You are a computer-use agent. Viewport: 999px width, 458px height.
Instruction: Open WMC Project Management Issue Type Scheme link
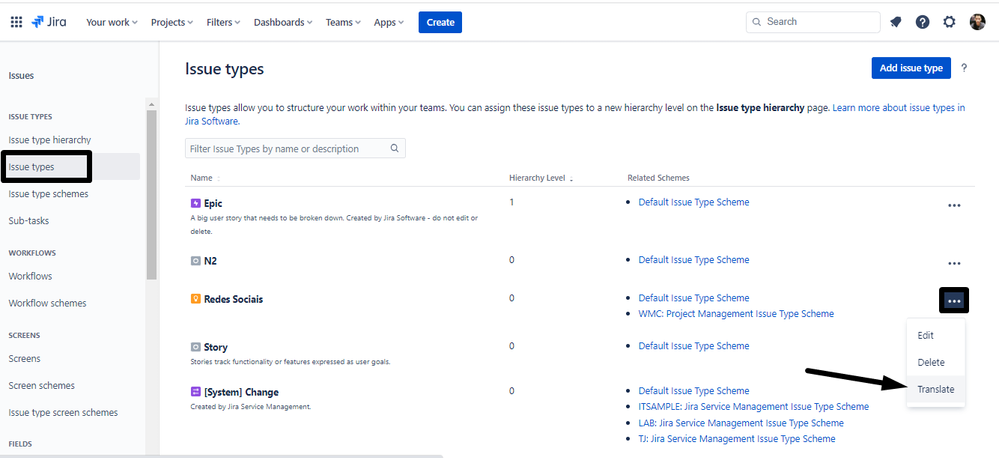pyautogui.click(x=736, y=314)
